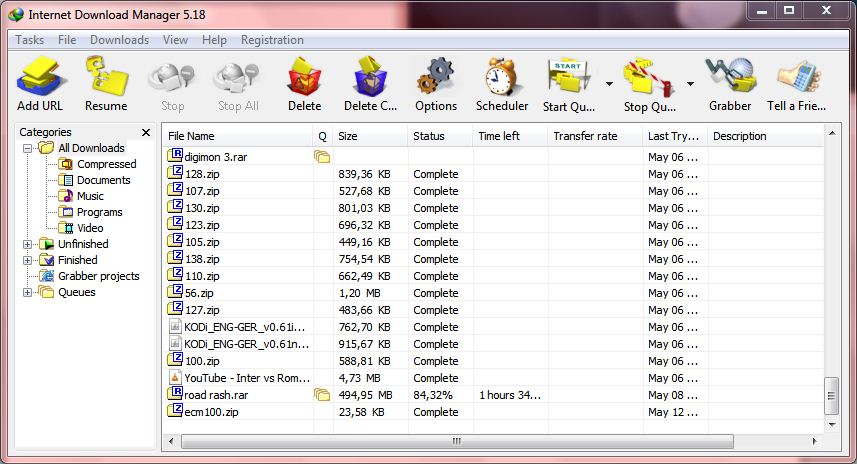Select road rash.rar download
The height and width of the screenshot is (464, 857).
tap(216, 395)
